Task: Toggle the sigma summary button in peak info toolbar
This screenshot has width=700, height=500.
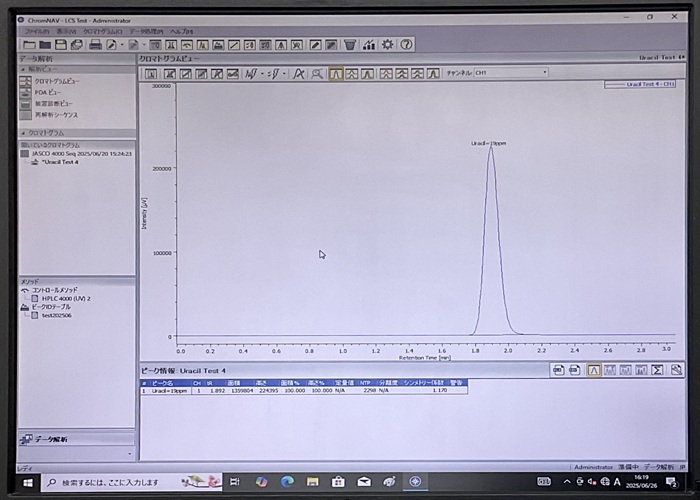Action: tap(658, 370)
